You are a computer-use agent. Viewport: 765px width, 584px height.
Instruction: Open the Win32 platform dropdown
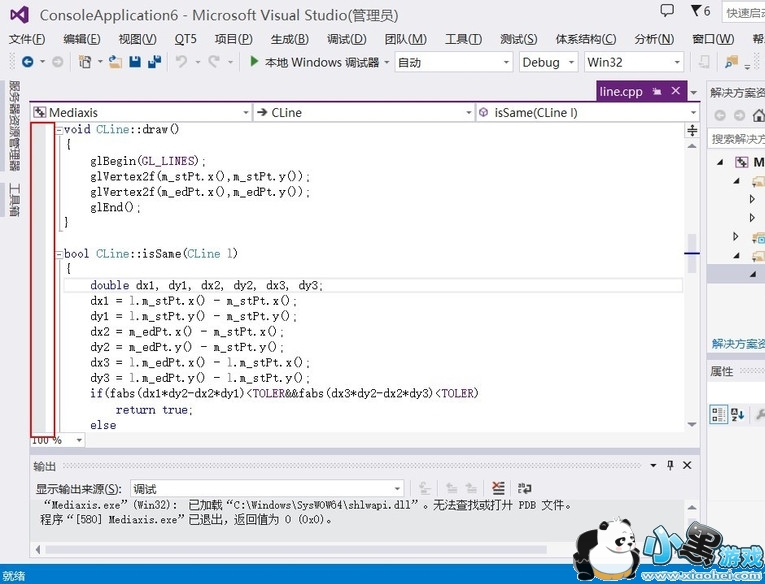633,62
